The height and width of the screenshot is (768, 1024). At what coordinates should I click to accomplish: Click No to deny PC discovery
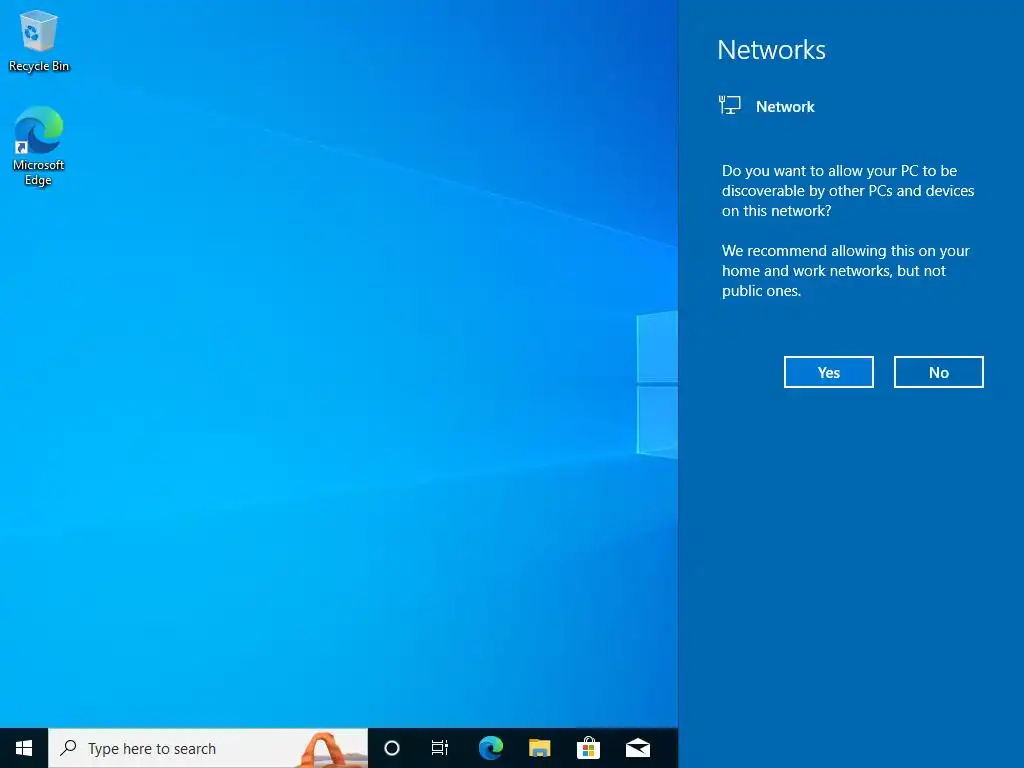coord(938,372)
